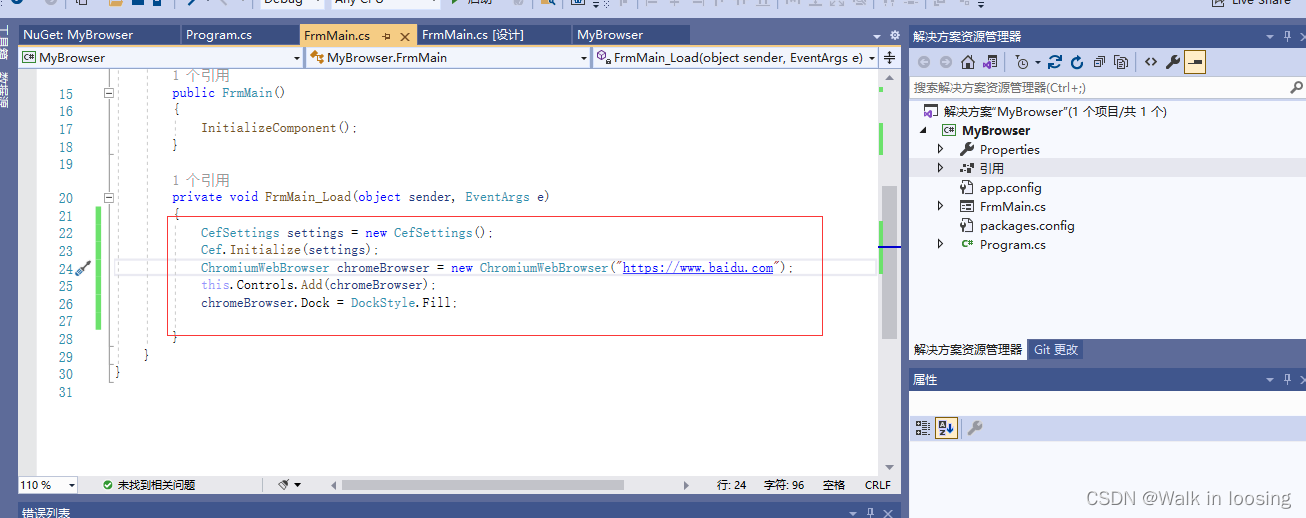Image resolution: width=1306 pixels, height=518 pixels.
Task: Click the split editor icon beside the member dropdown
Action: pyautogui.click(x=889, y=58)
